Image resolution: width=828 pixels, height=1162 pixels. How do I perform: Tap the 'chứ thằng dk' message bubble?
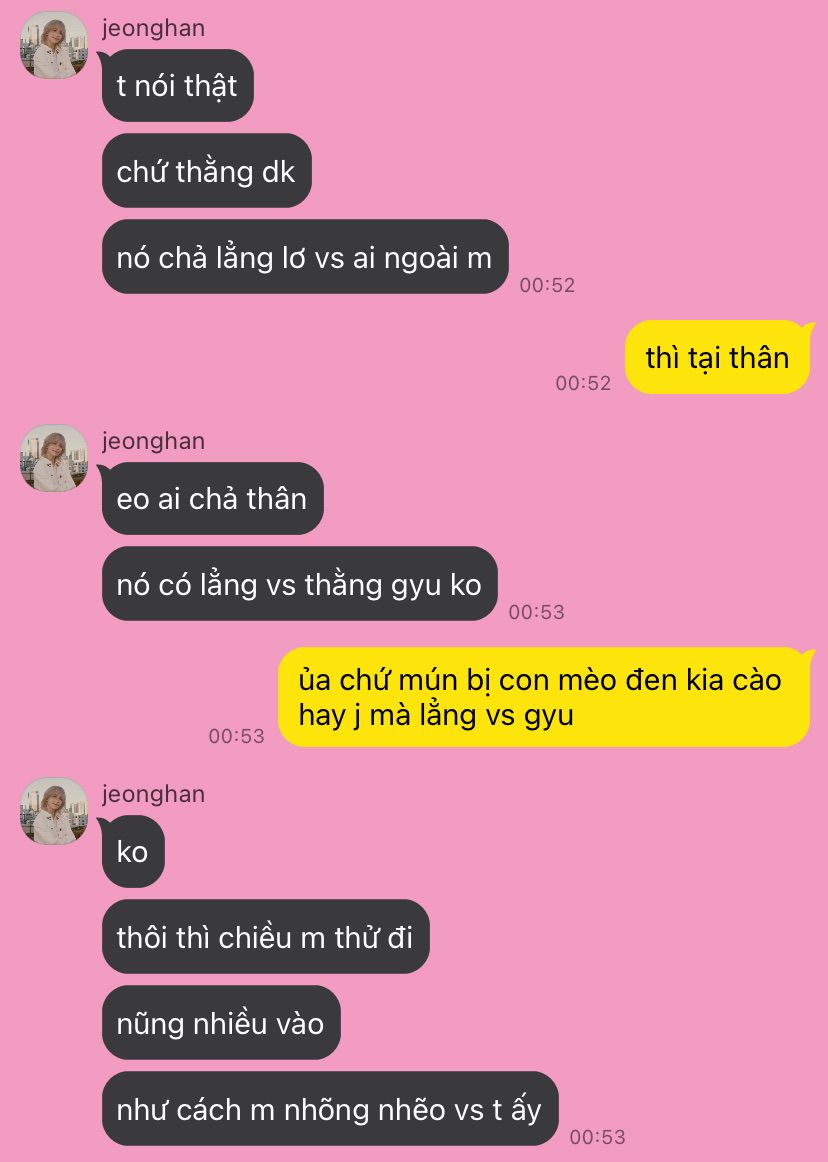206,171
